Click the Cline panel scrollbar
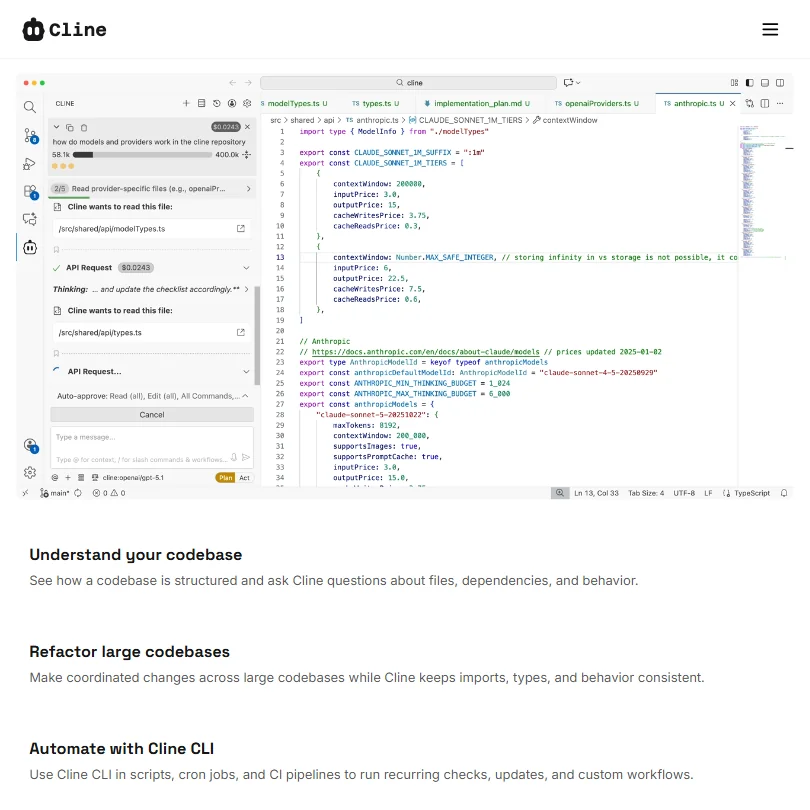 pyautogui.click(x=257, y=335)
